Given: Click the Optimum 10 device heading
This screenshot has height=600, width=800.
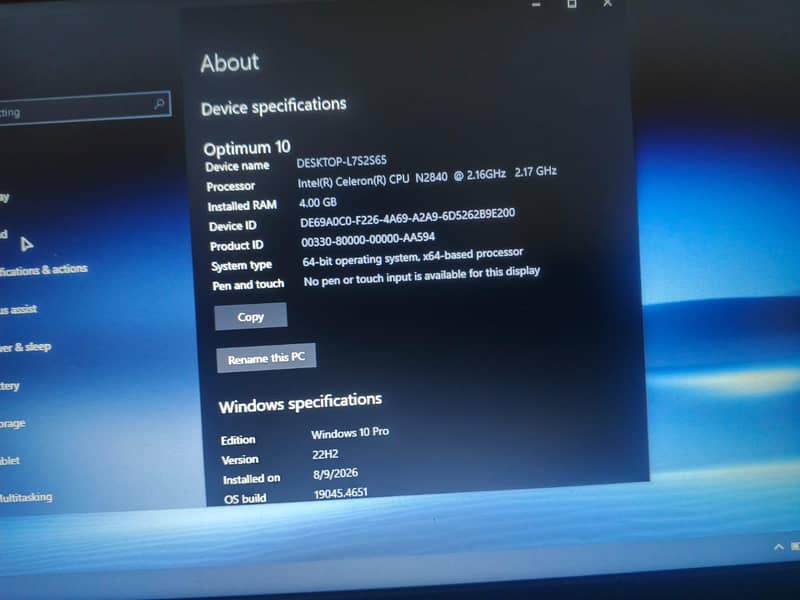Looking at the screenshot, I should click(x=247, y=148).
